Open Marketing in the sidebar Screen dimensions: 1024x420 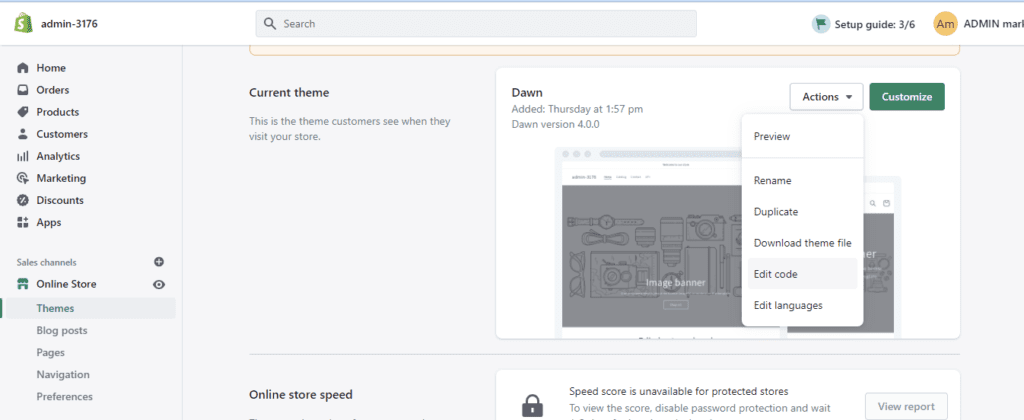click(x=61, y=178)
